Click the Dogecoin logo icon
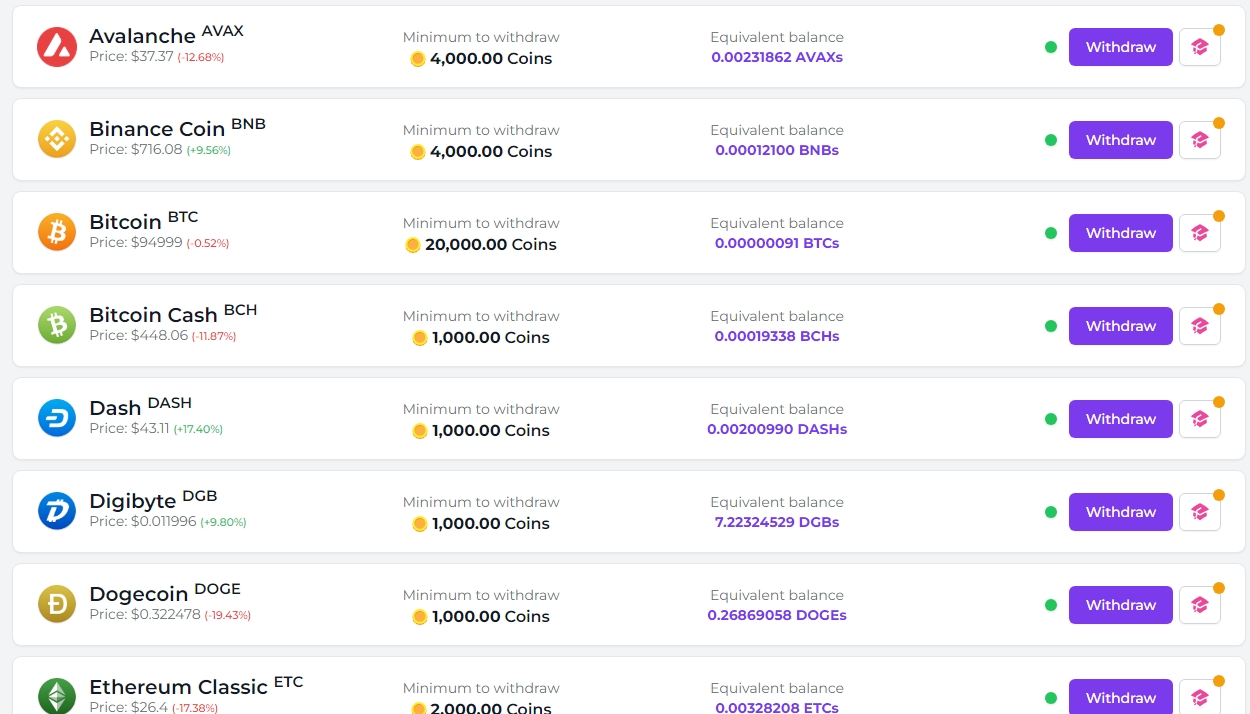Screen dimensions: 1250x714 pos(57,605)
